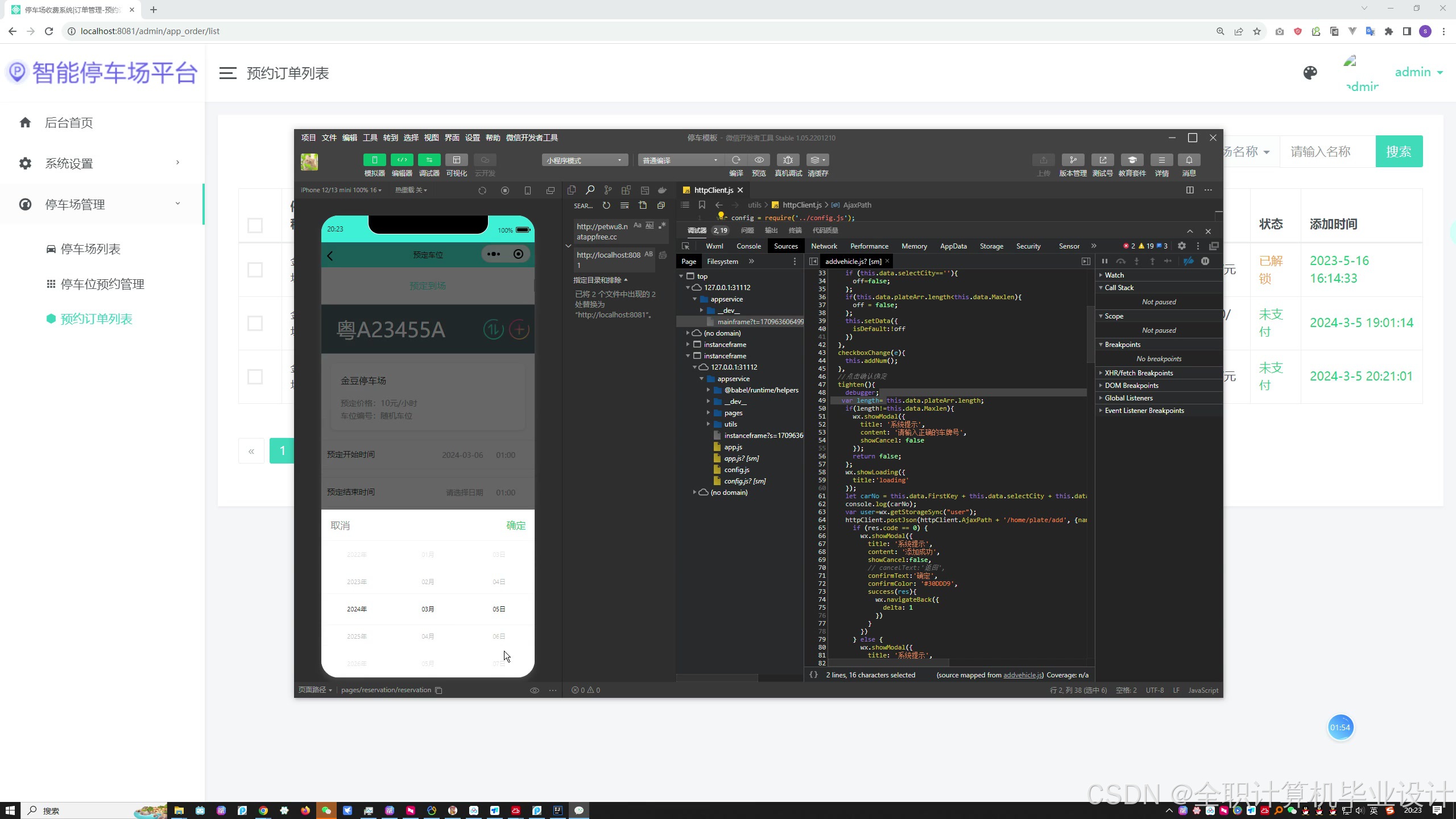Screen dimensions: 1456x819
Task: Open the devtools settings gear
Action: point(1182,246)
